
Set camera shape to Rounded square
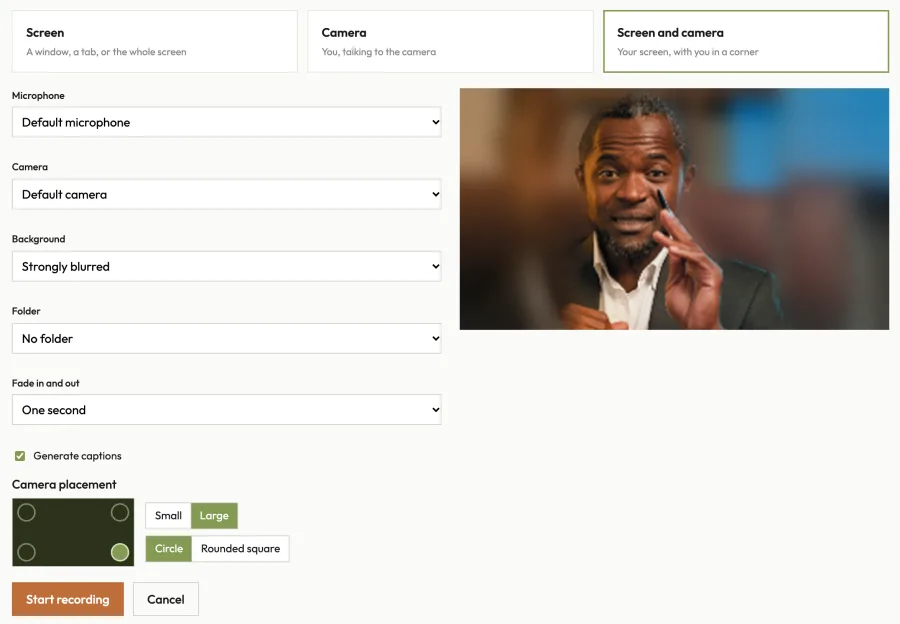(x=240, y=549)
